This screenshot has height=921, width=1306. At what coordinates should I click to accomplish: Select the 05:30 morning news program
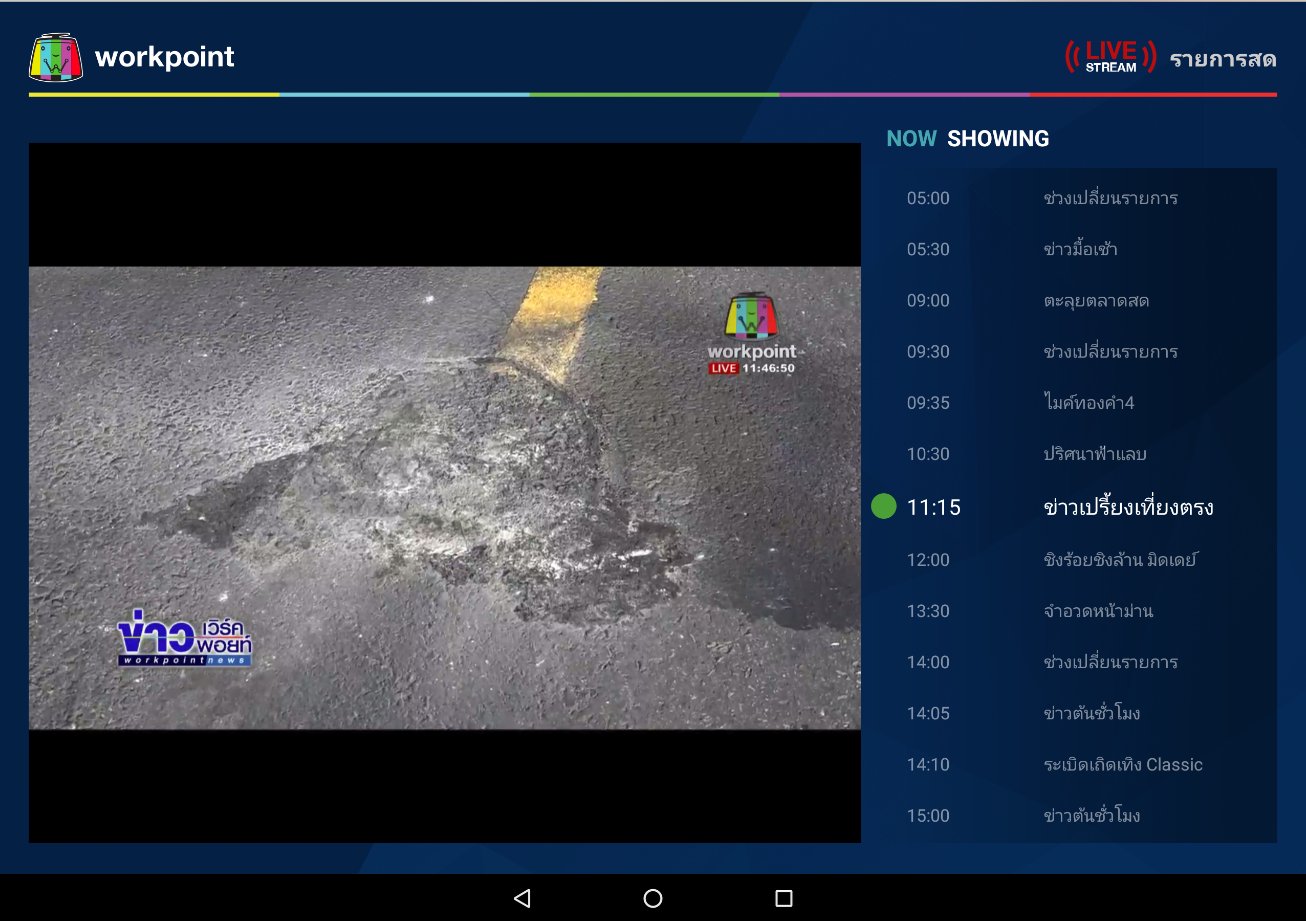coord(1075,249)
